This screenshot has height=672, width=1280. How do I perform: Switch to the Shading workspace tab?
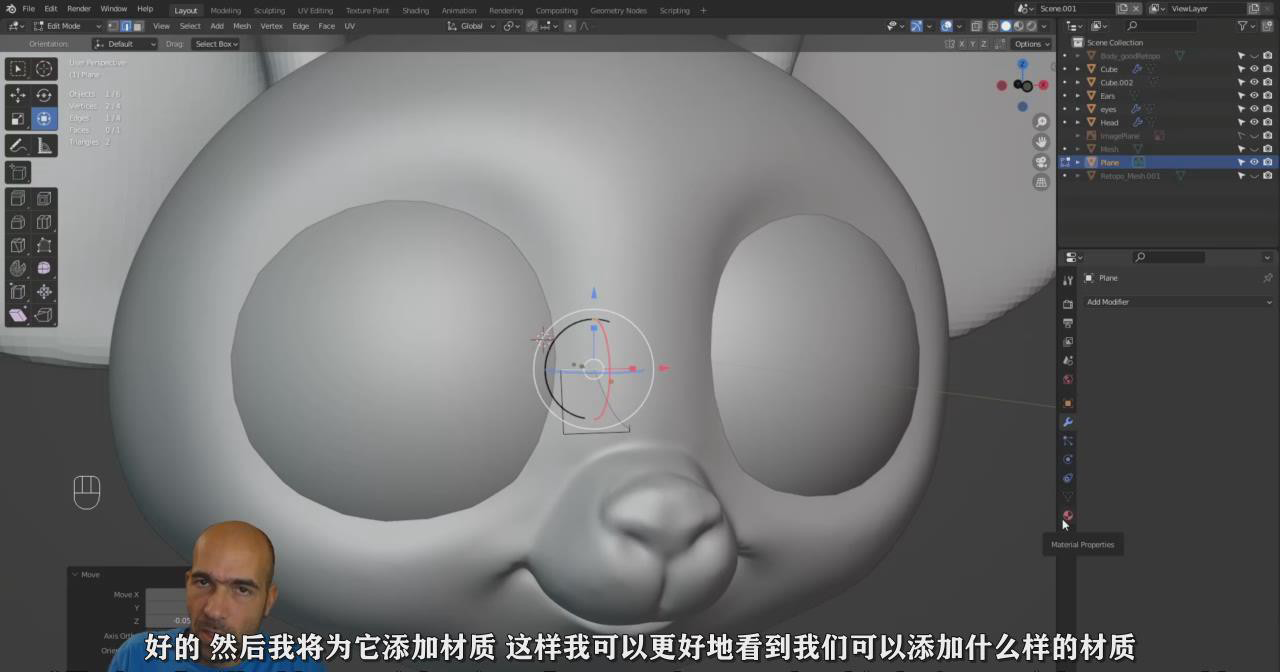coord(415,10)
